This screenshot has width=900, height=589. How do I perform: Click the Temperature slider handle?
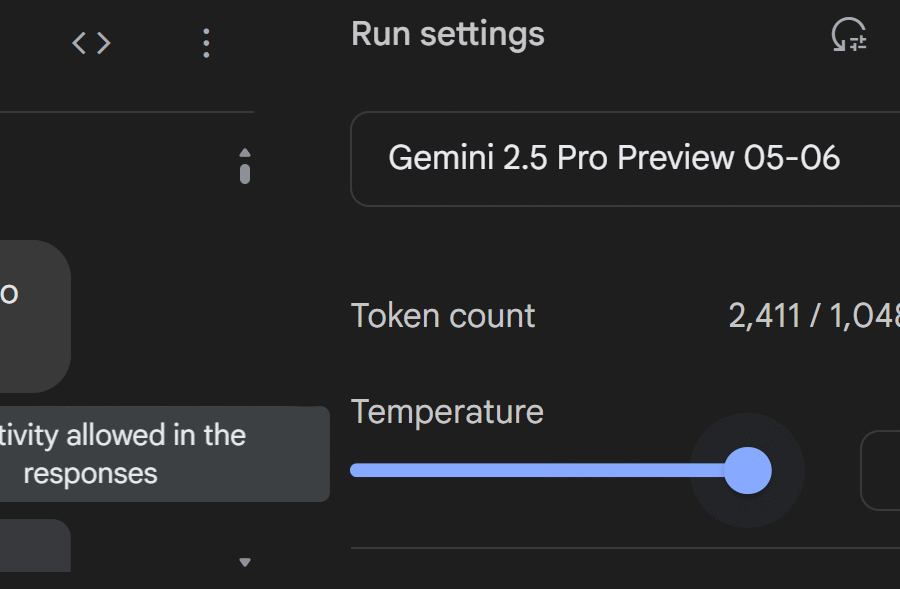pyautogui.click(x=747, y=470)
